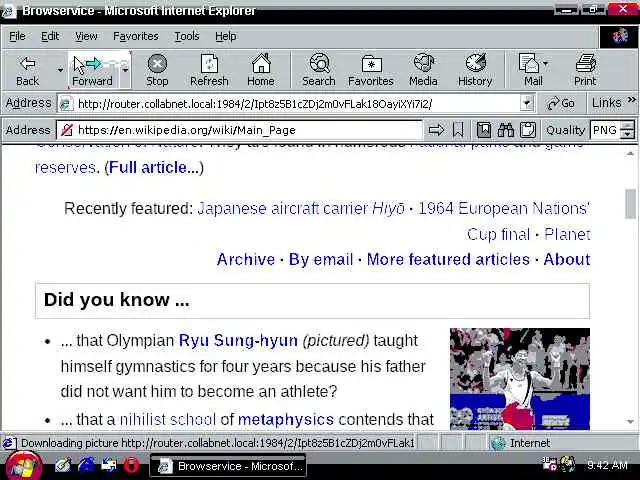The width and height of the screenshot is (640, 480).
Task: Click the system tray volume icon
Action: point(568,464)
